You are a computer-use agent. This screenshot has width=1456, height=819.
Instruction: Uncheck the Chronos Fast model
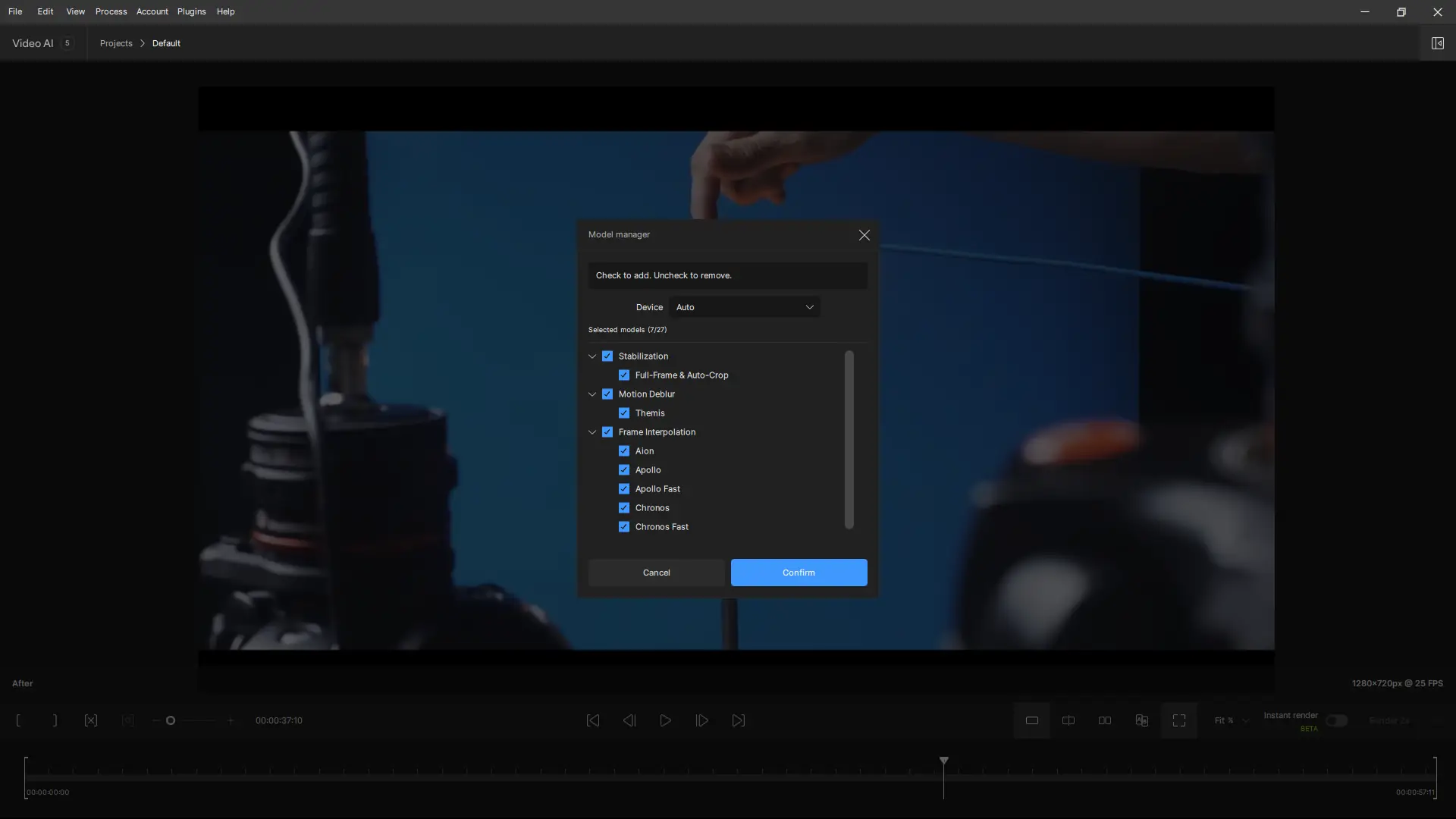pyautogui.click(x=624, y=527)
